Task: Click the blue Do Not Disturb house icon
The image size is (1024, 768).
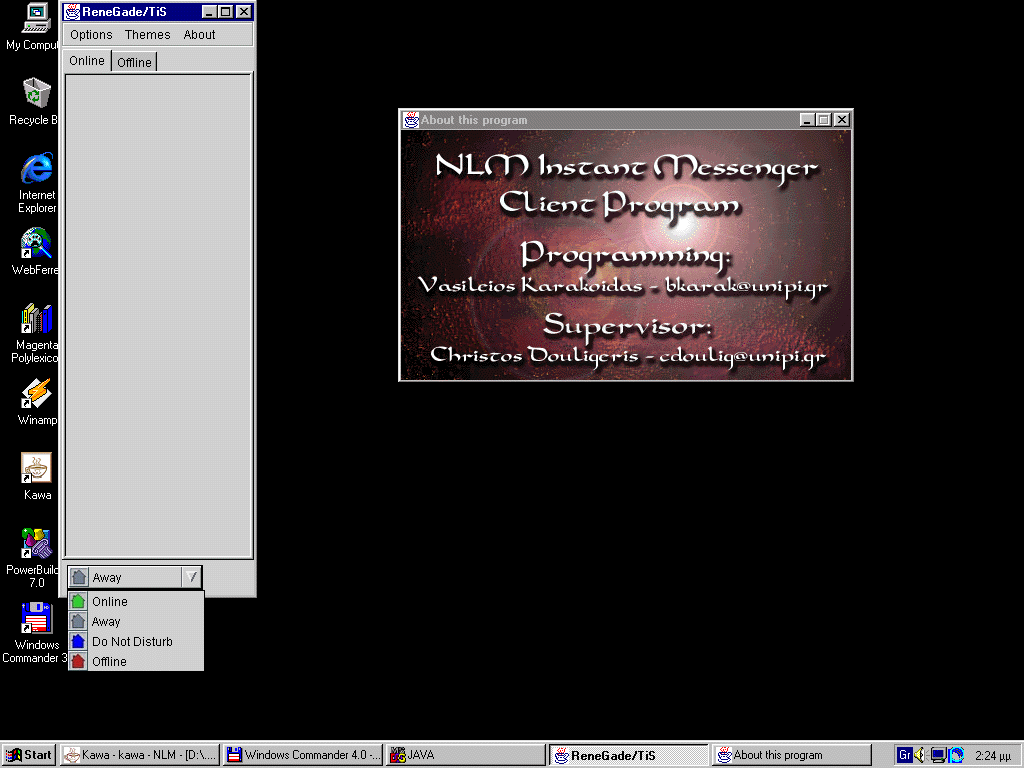Action: (78, 641)
